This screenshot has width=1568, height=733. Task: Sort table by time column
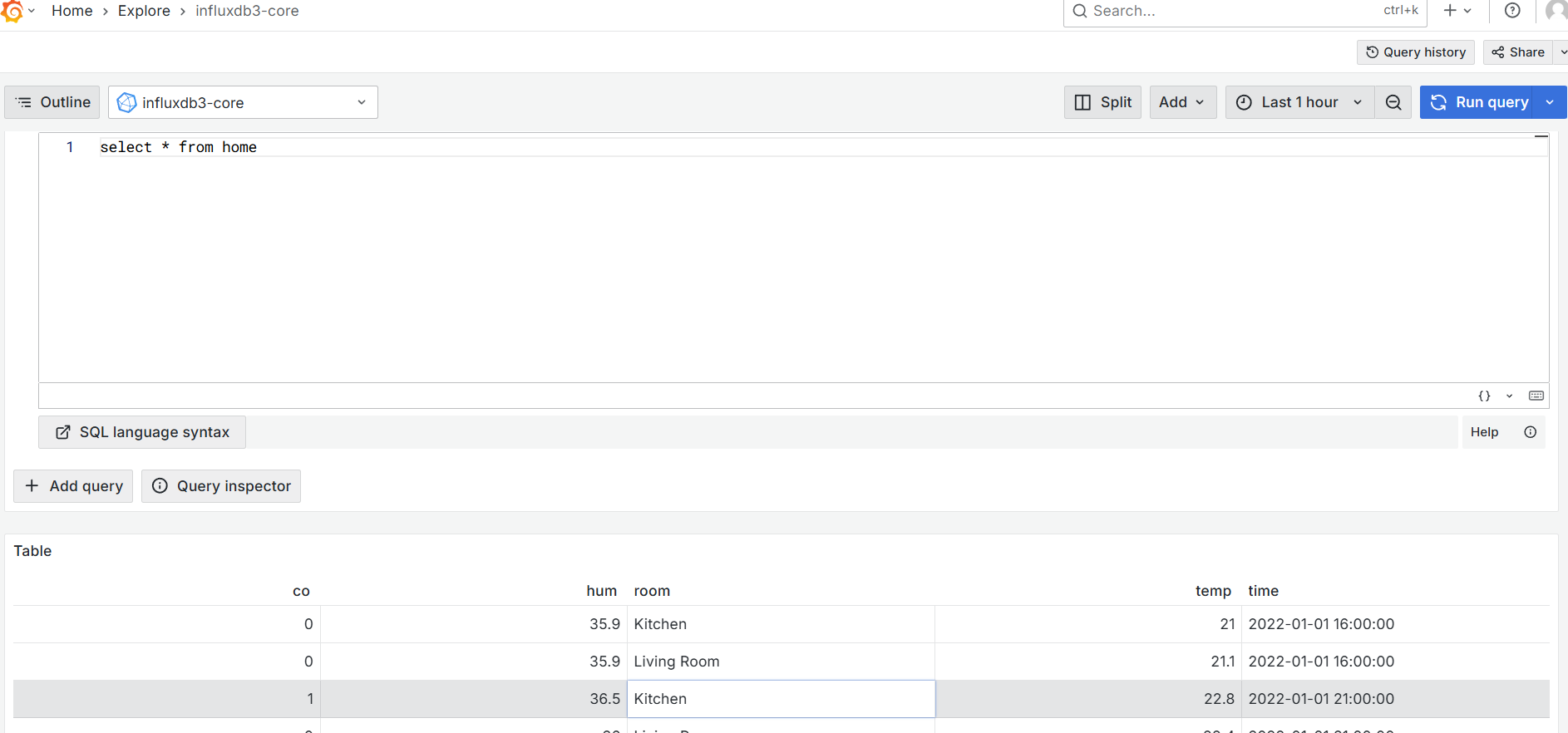click(x=1263, y=591)
